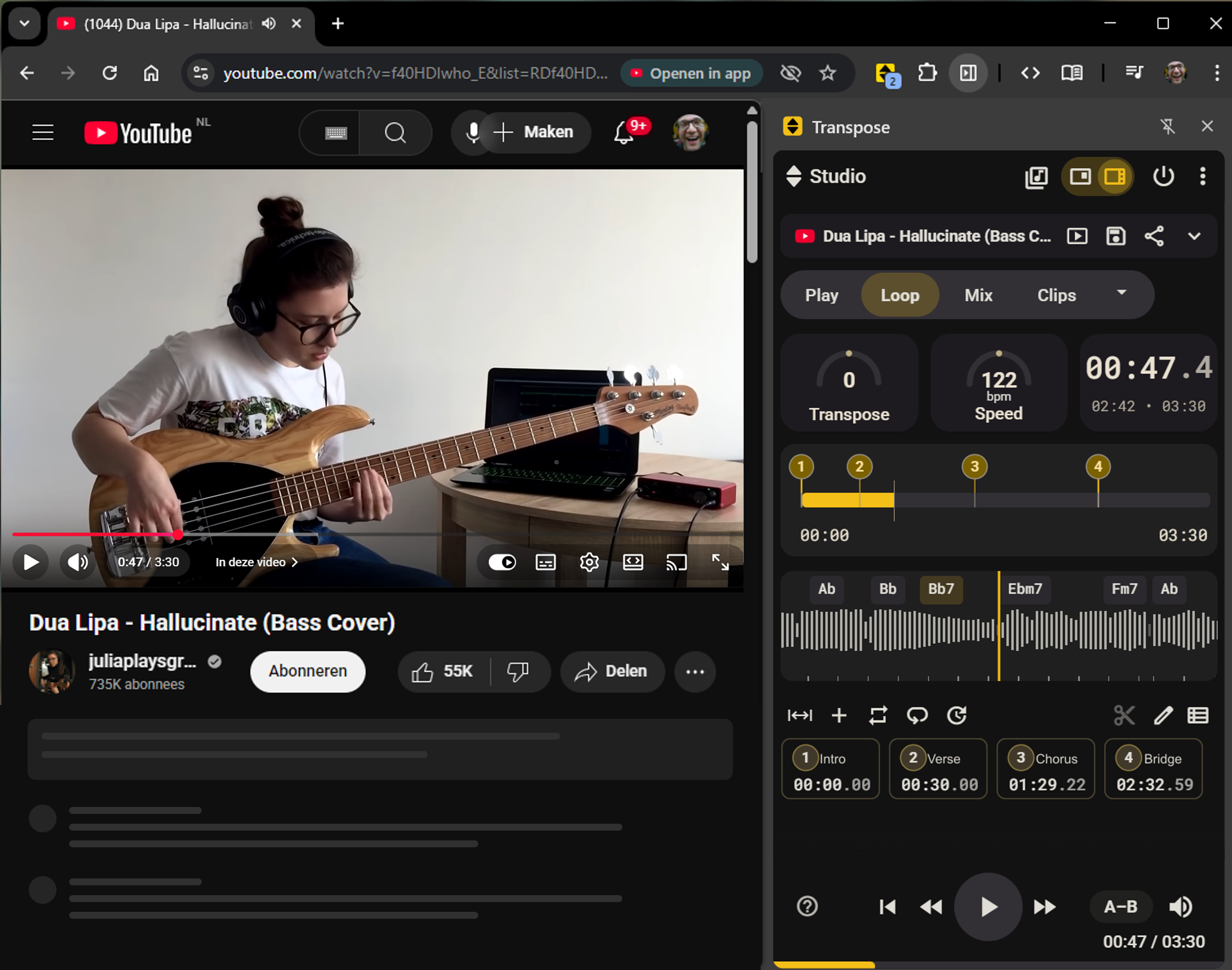
Task: Click the Delen share button
Action: click(612, 672)
